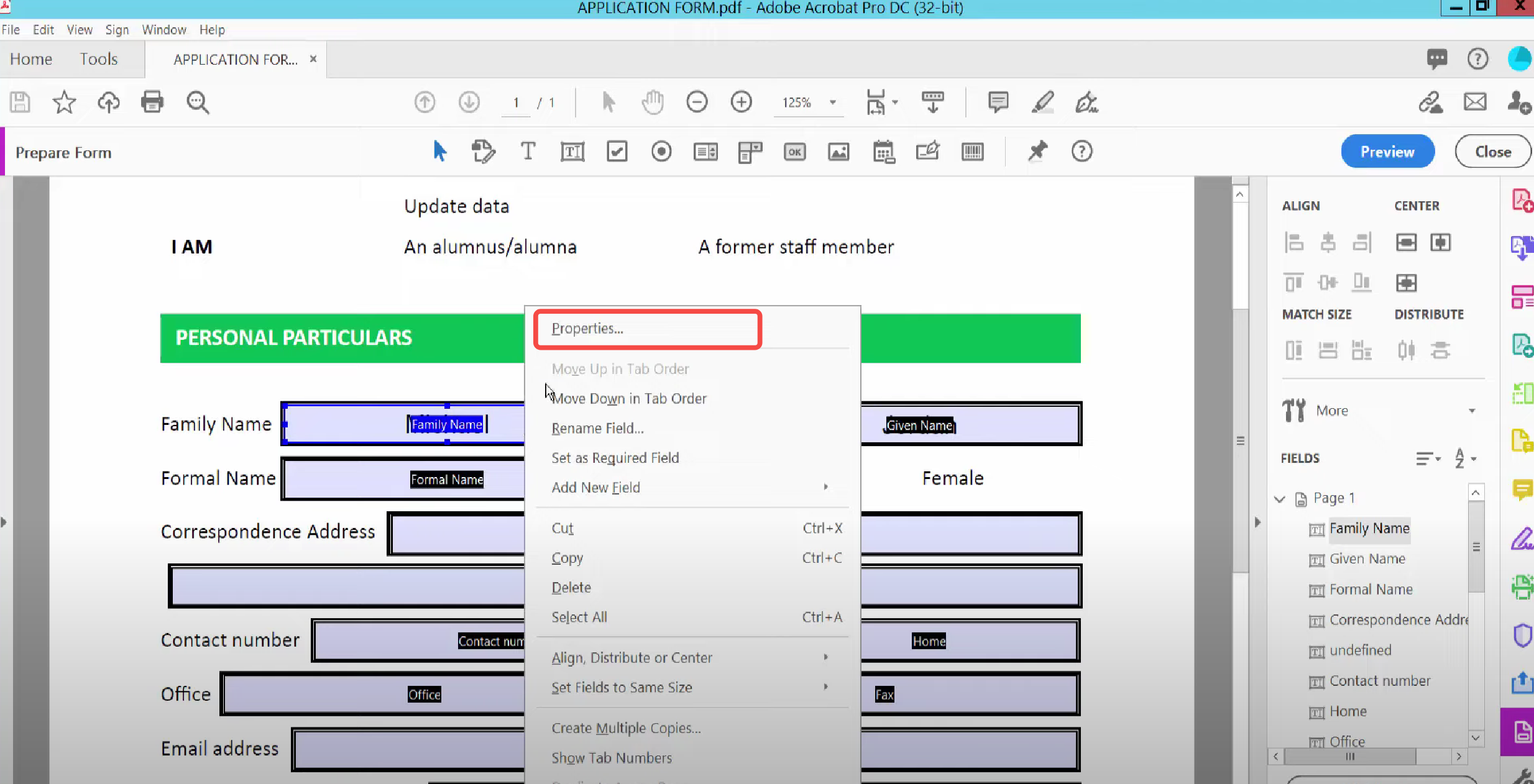Viewport: 1534px width, 784px height.
Task: Click the Hand tool in toolbar
Action: [x=652, y=102]
